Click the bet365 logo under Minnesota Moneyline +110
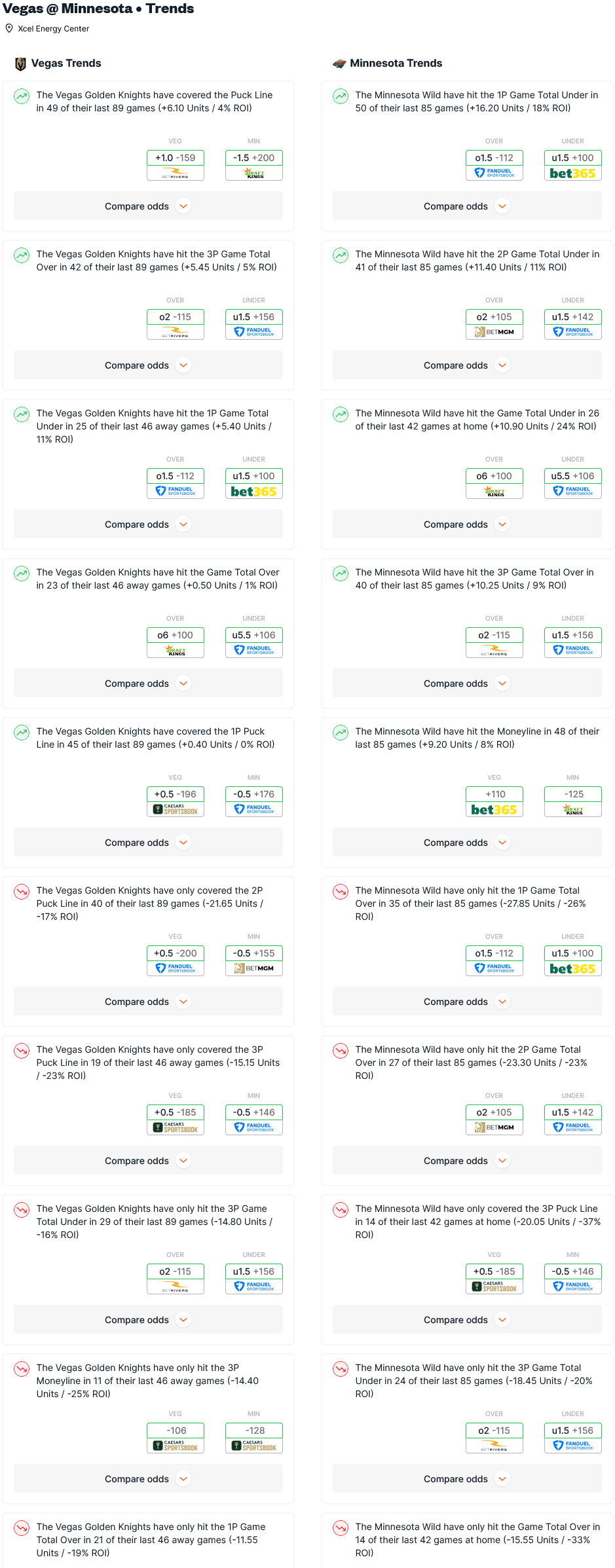The height and width of the screenshot is (1568, 615). 494,810
